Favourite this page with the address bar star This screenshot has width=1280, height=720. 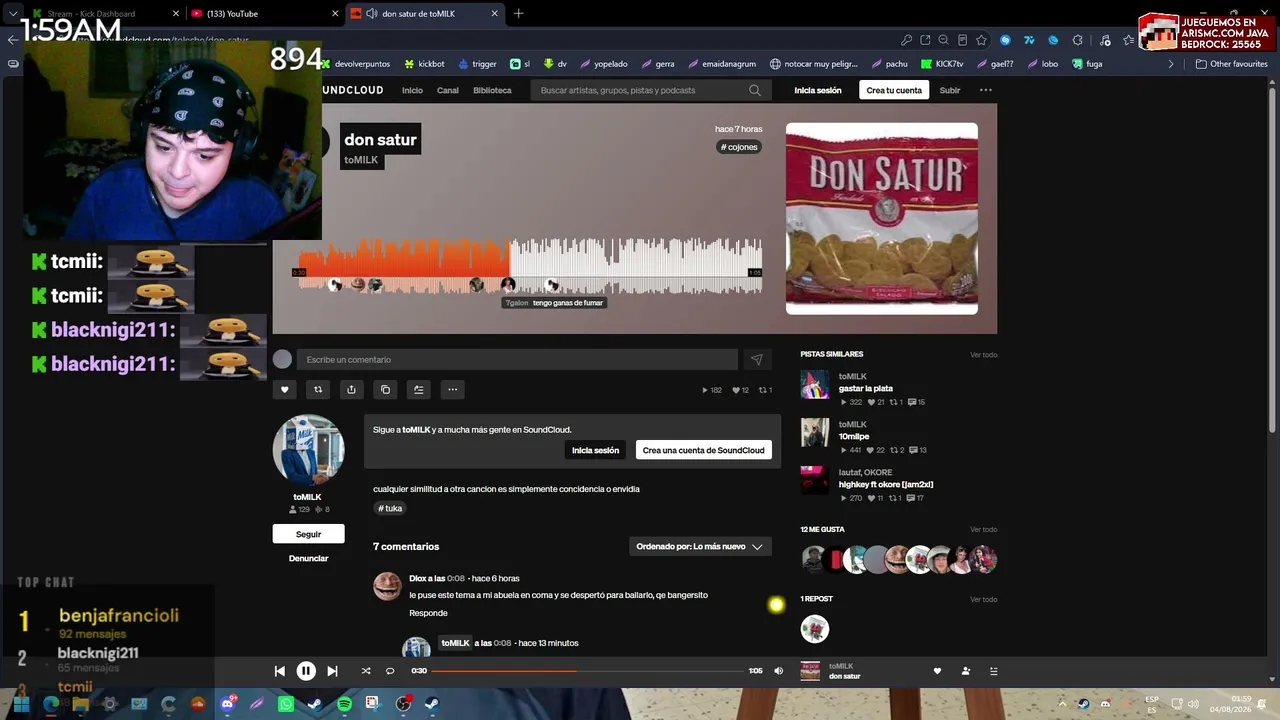tap(981, 40)
